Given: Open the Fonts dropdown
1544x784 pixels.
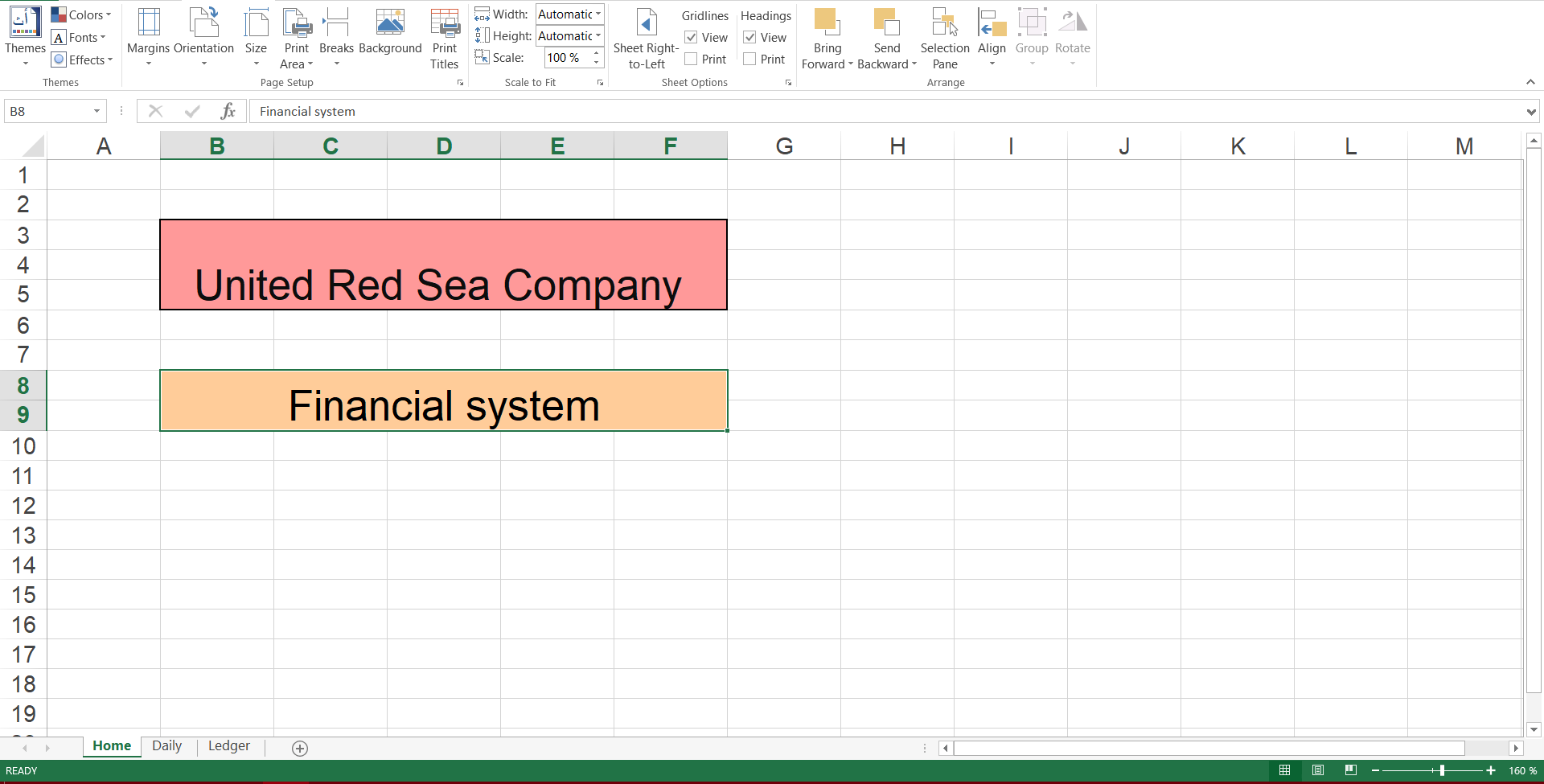Looking at the screenshot, I should coord(80,37).
